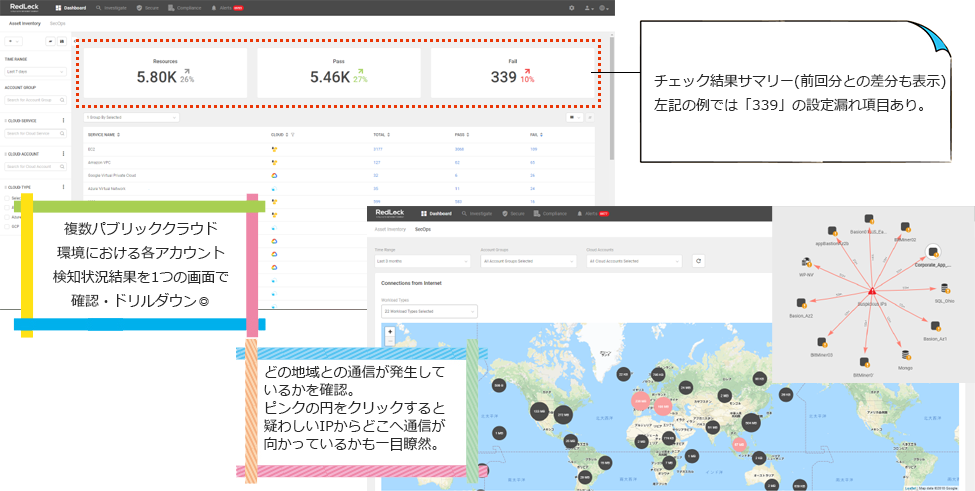Open All Account Groups Selected dropdown
This screenshot has height=491, width=975.
pos(529,261)
